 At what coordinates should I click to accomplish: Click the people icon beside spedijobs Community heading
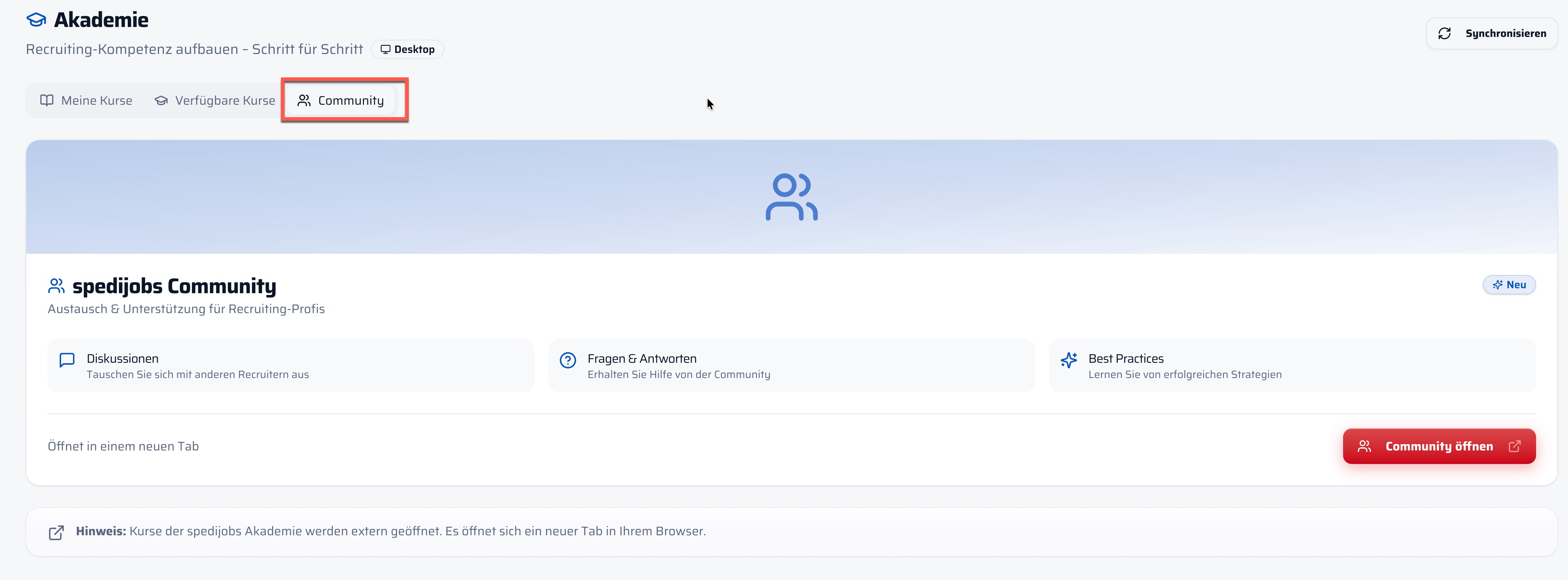point(57,286)
